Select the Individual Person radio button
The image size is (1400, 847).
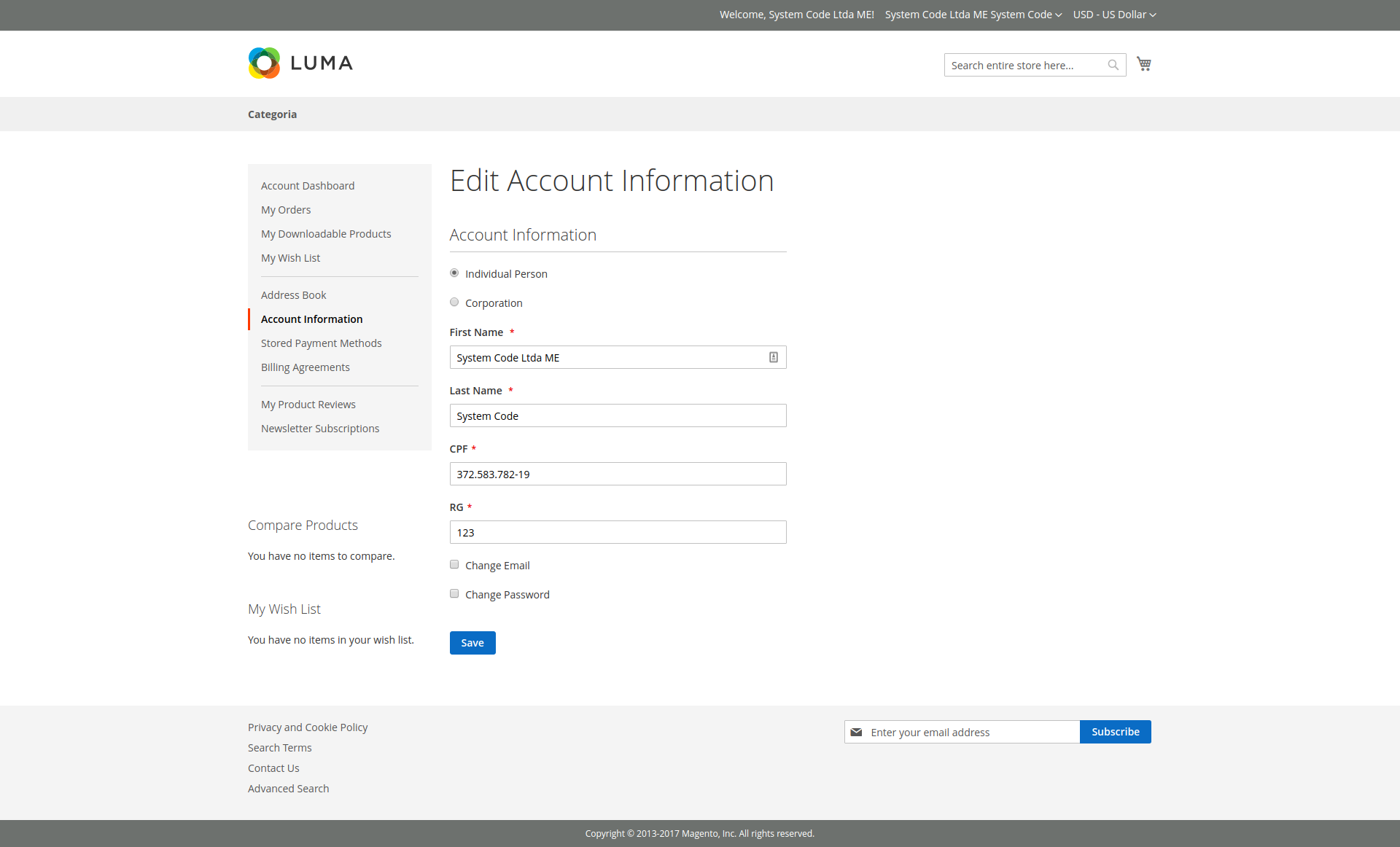454,273
